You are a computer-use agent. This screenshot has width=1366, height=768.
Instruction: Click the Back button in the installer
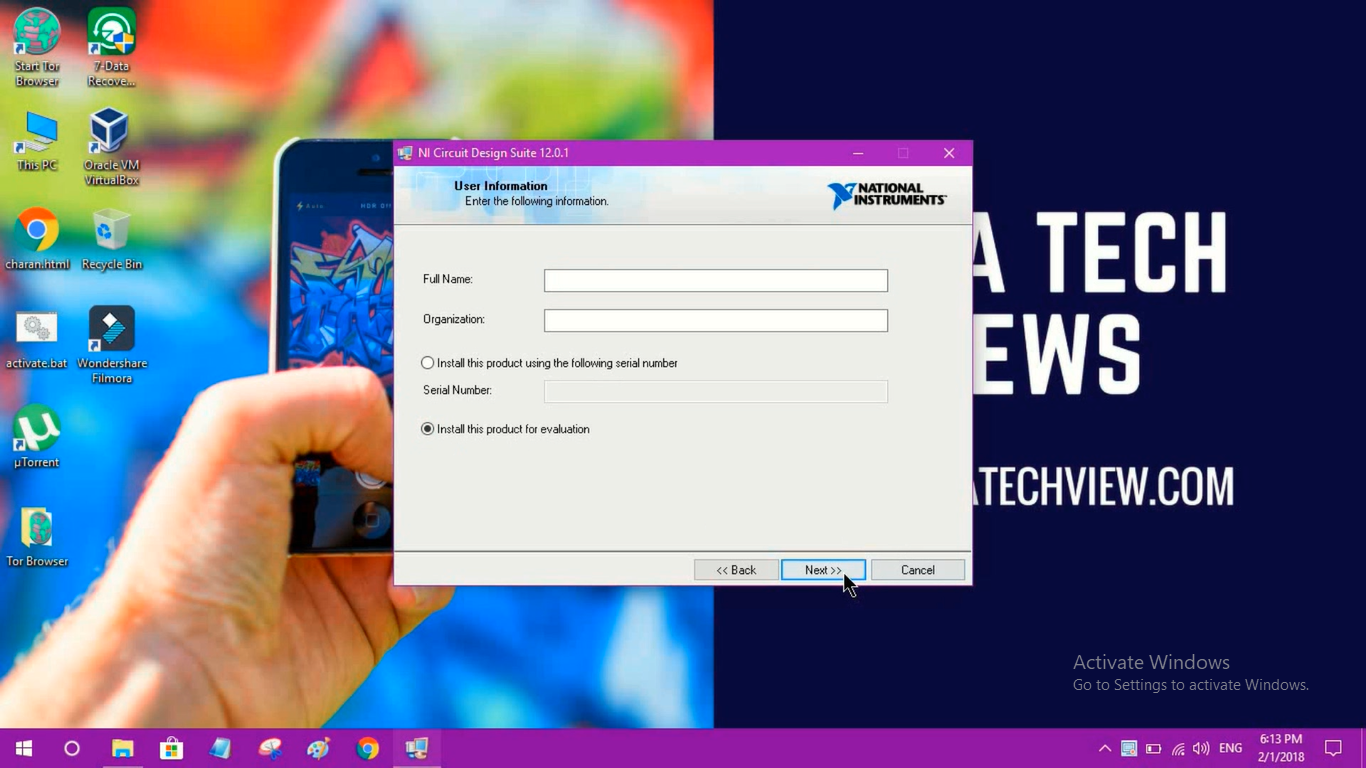click(736, 569)
